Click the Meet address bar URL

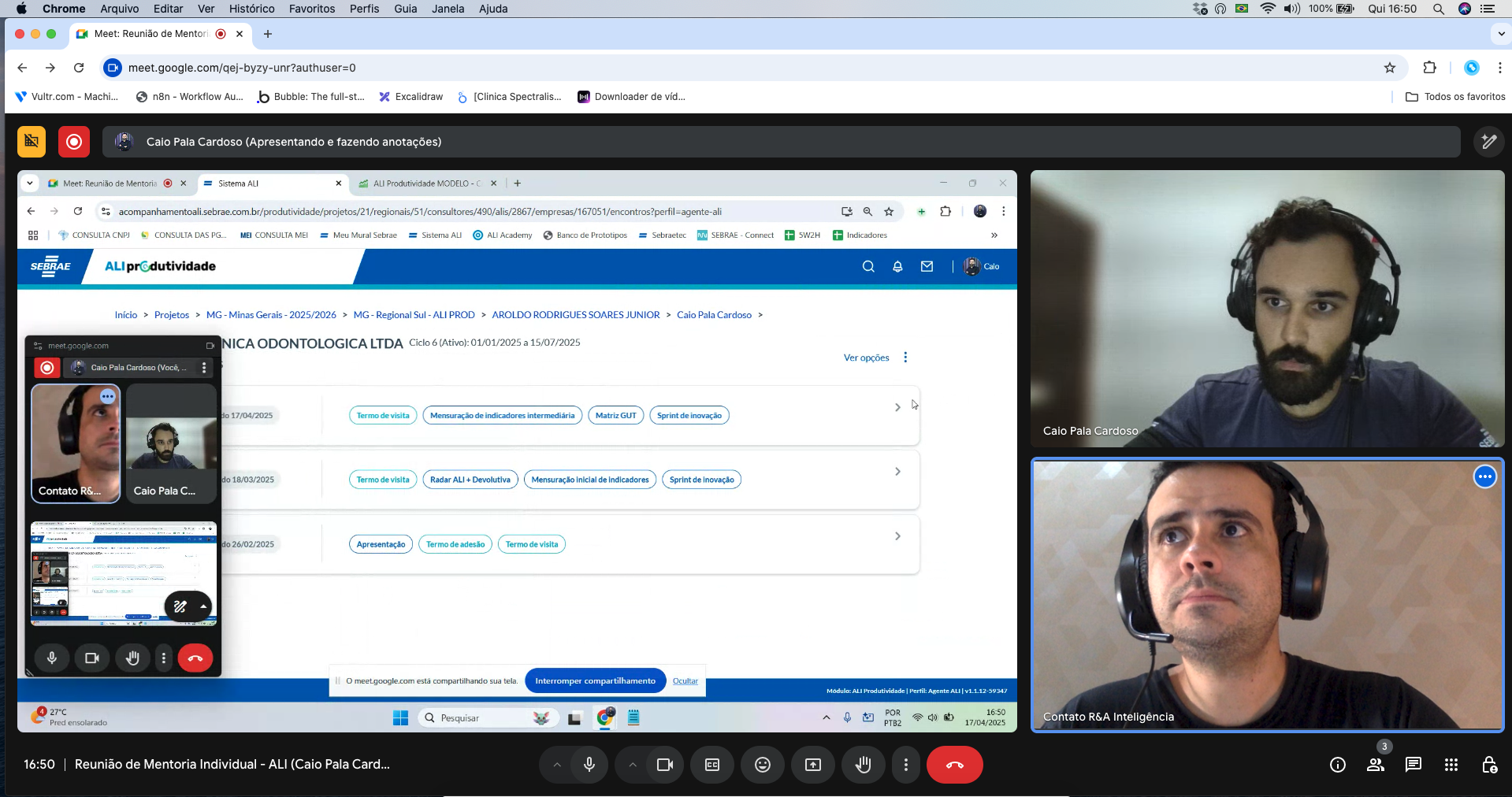(242, 68)
